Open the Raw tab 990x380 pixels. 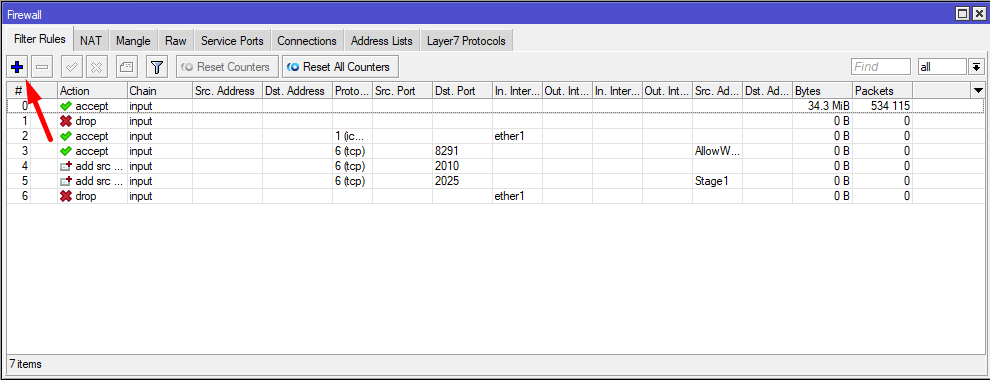(x=176, y=41)
